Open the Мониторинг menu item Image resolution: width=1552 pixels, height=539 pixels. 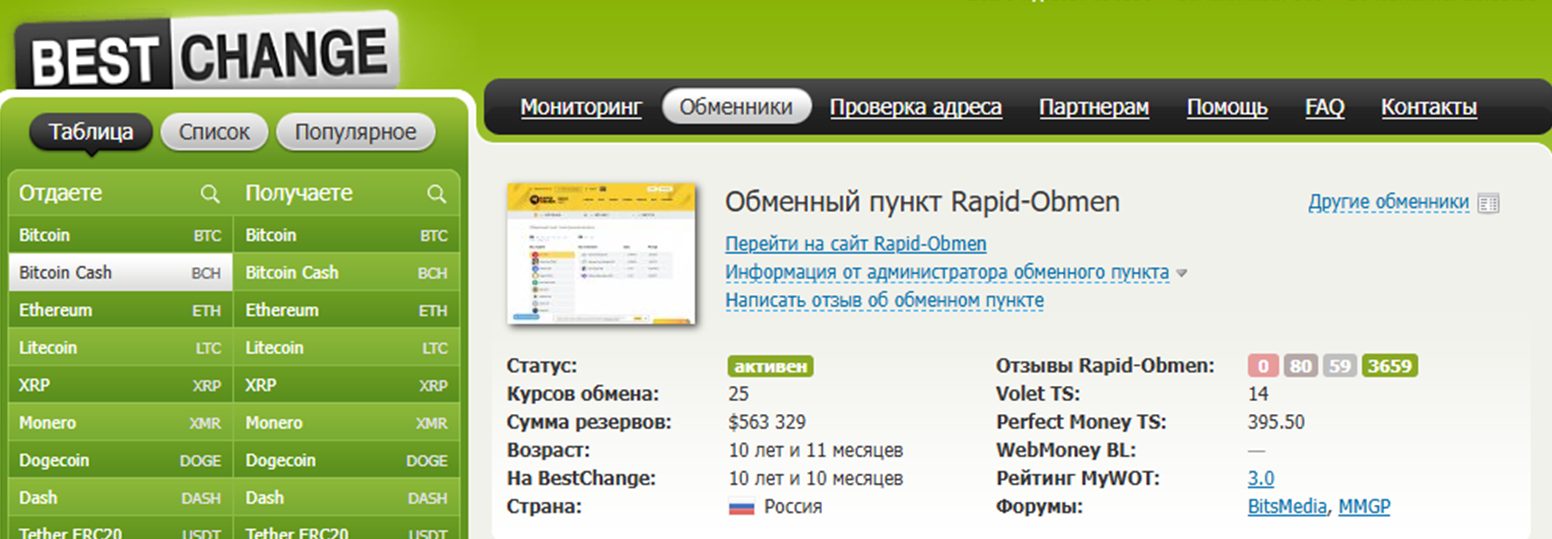[x=581, y=107]
